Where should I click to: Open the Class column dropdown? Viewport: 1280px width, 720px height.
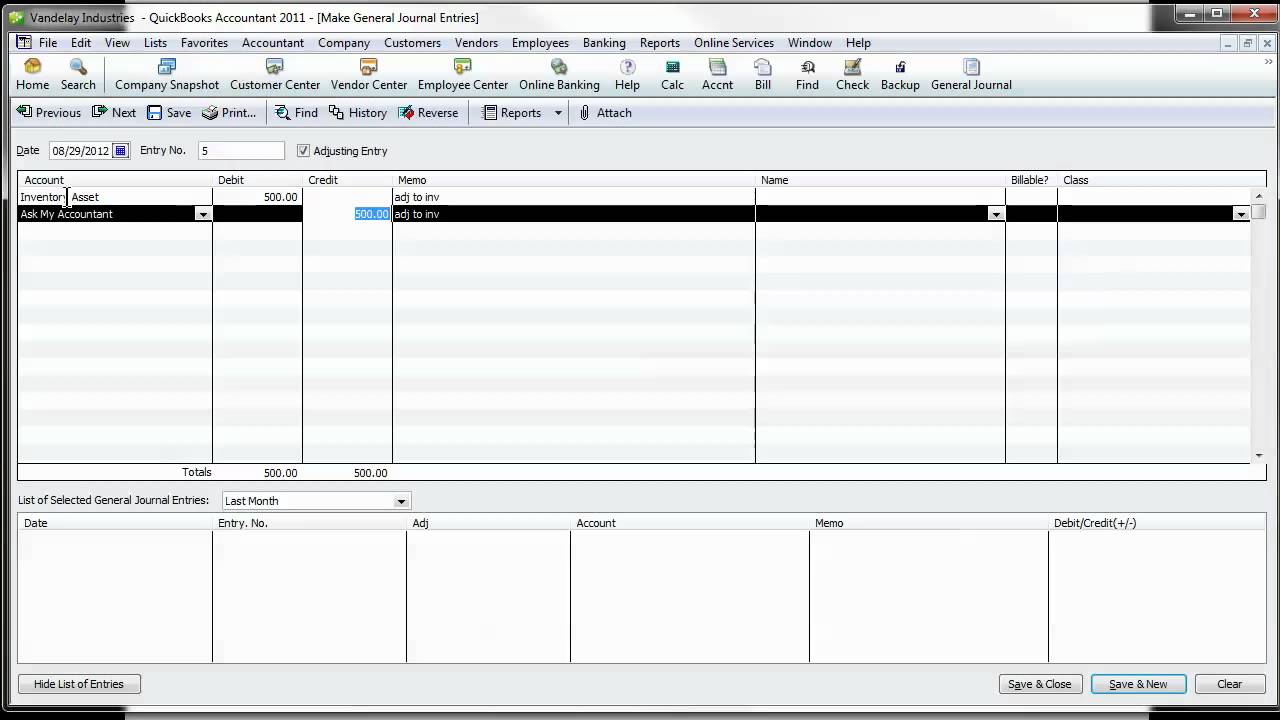click(1241, 214)
